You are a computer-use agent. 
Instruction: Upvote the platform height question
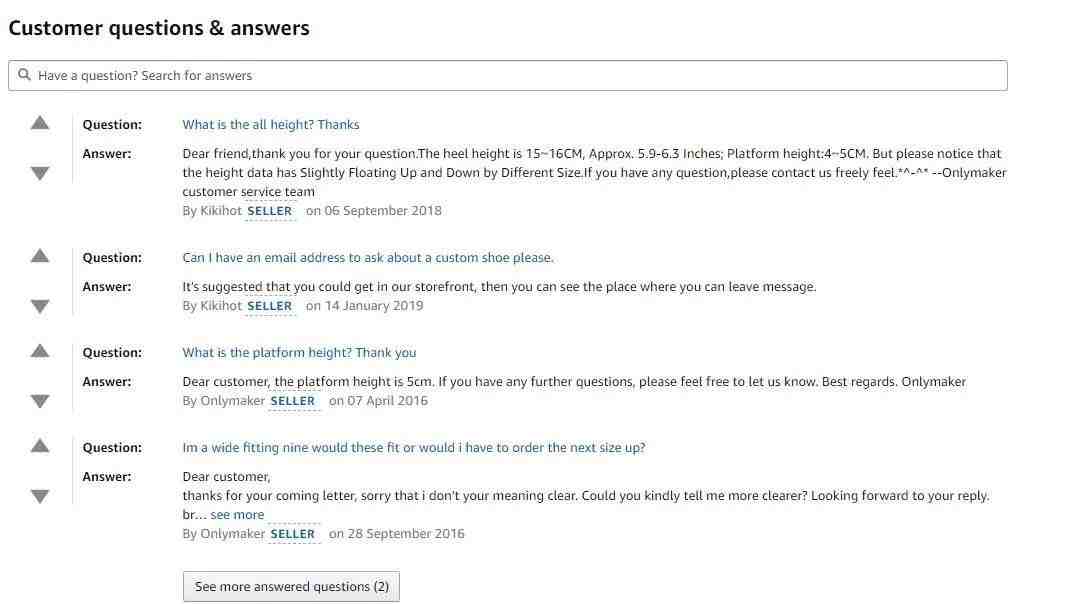click(x=40, y=351)
